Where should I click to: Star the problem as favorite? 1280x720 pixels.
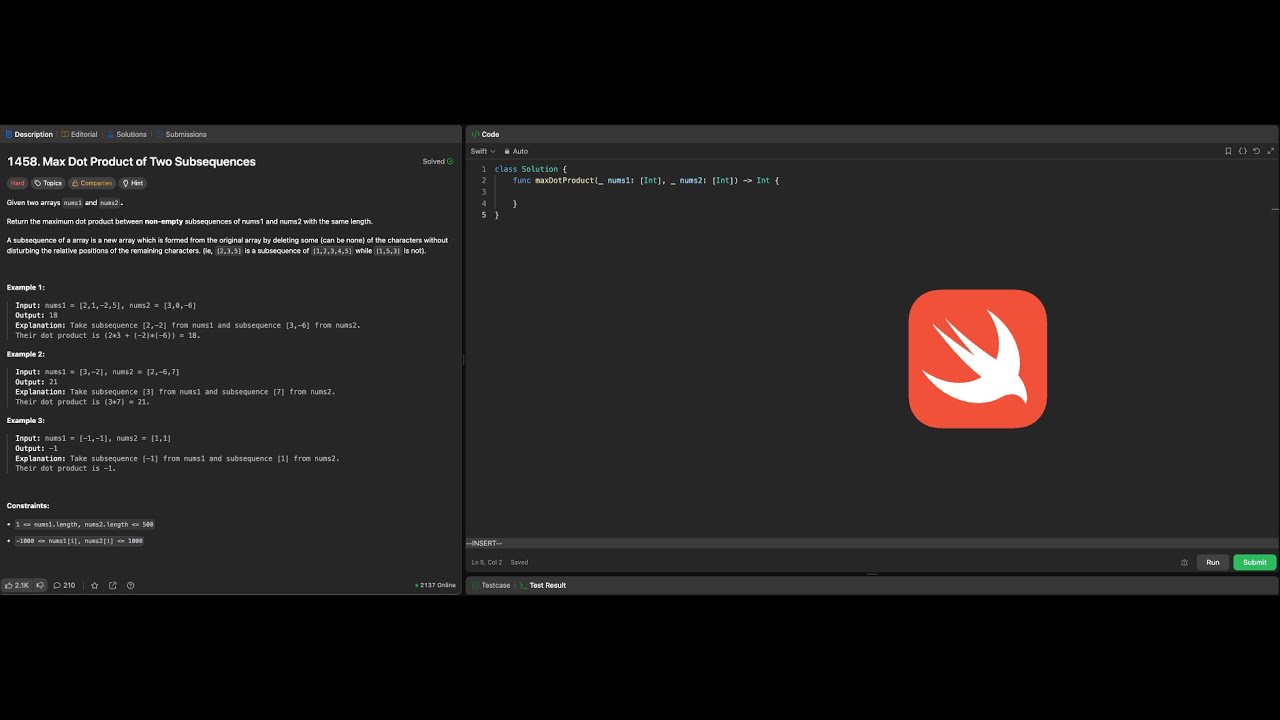tap(95, 585)
